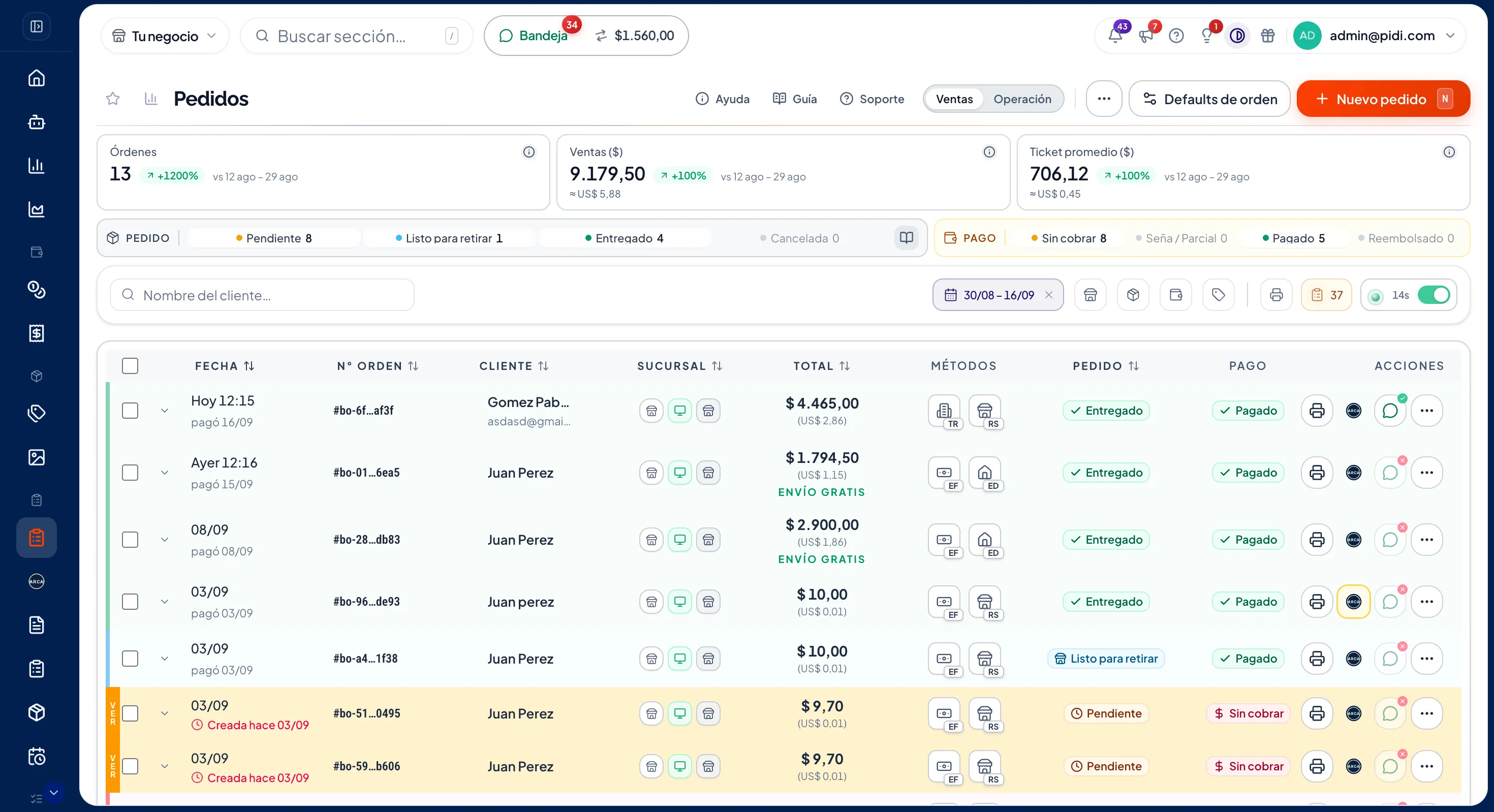Toggle the sidebar collapse icon
This screenshot has height=812, width=1494.
point(37,26)
